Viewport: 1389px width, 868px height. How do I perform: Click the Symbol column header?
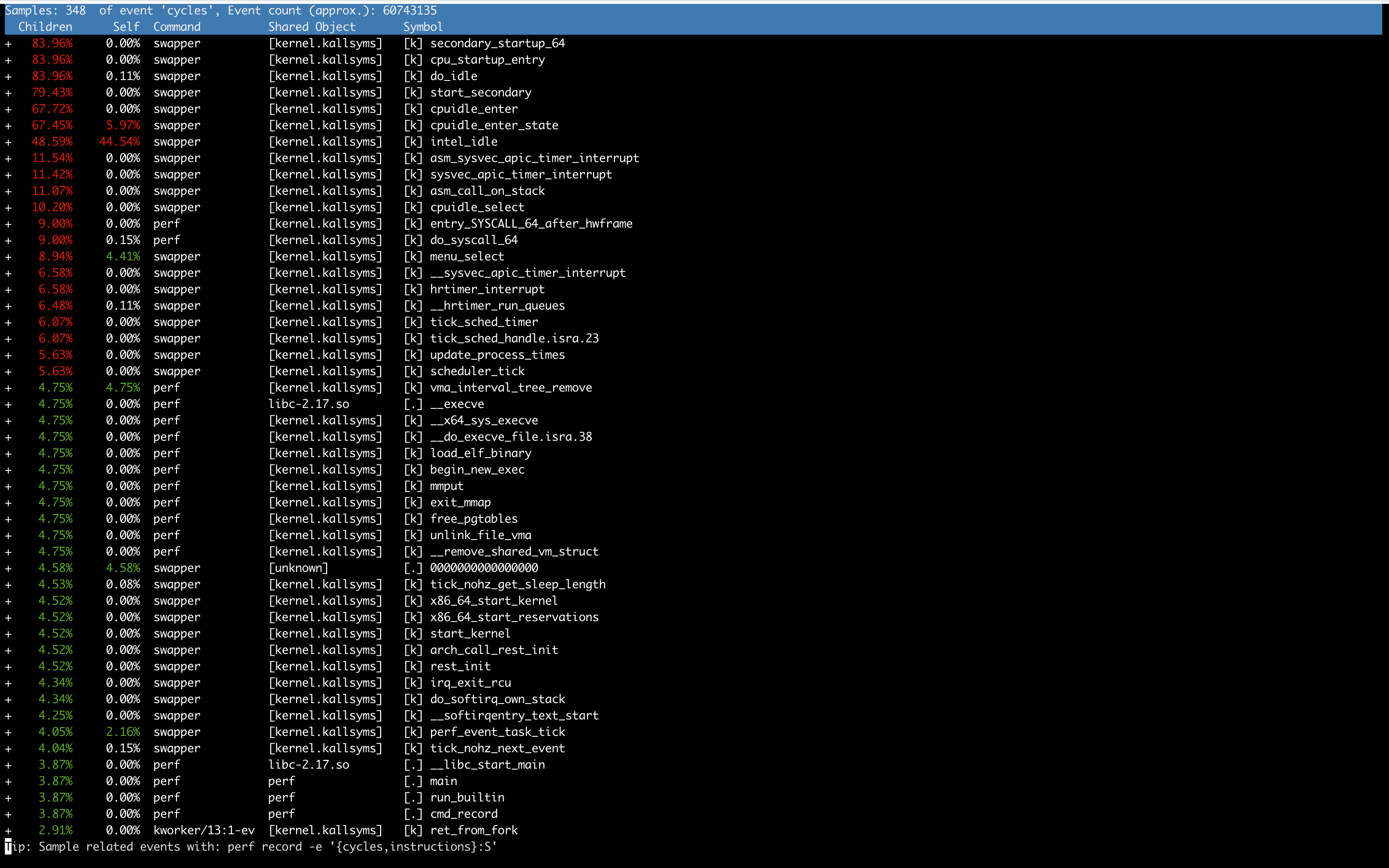423,27
